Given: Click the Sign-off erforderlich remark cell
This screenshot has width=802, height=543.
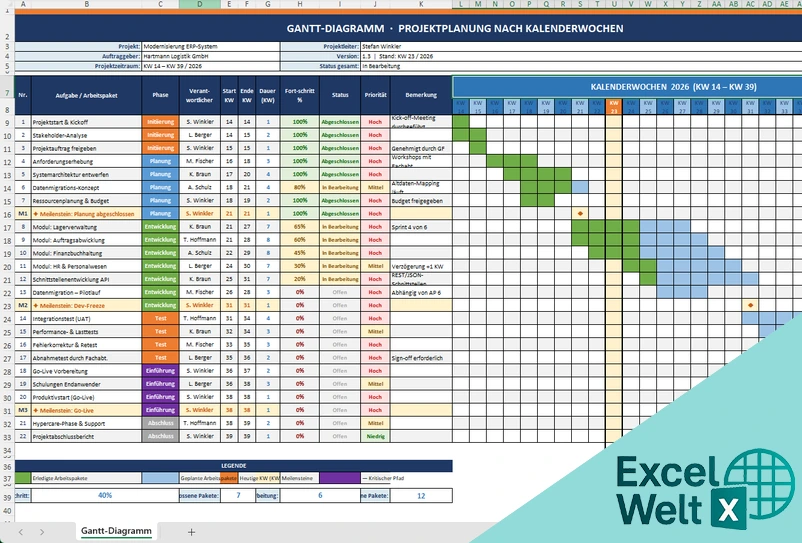Looking at the screenshot, I should click(421, 358).
